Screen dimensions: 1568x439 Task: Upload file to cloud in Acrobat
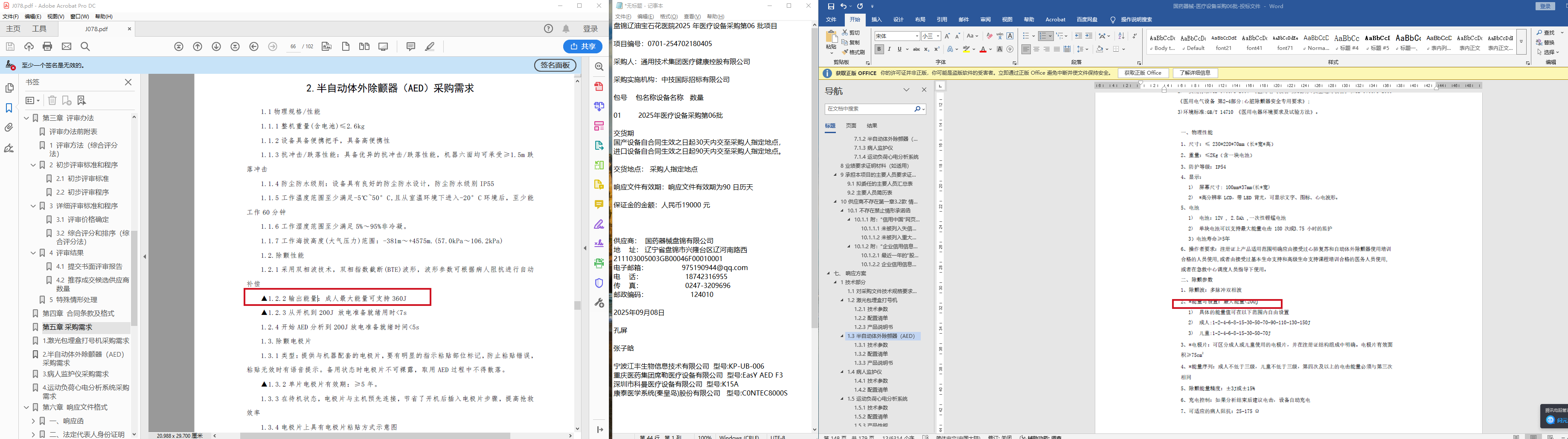pyautogui.click(x=29, y=46)
